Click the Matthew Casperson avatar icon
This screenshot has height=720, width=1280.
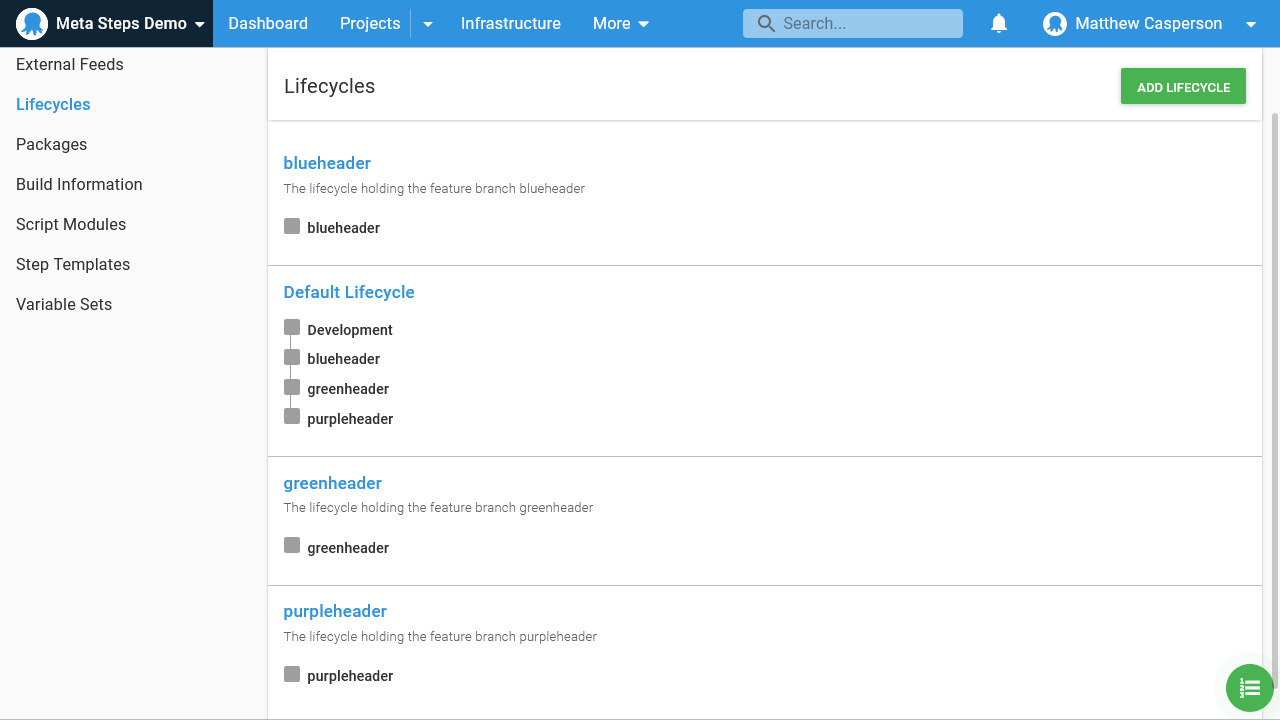point(1054,24)
